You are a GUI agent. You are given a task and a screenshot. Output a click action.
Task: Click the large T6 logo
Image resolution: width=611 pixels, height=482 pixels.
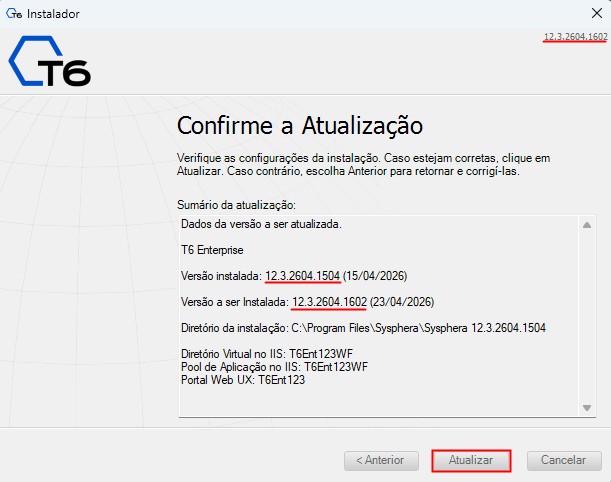pyautogui.click(x=49, y=61)
